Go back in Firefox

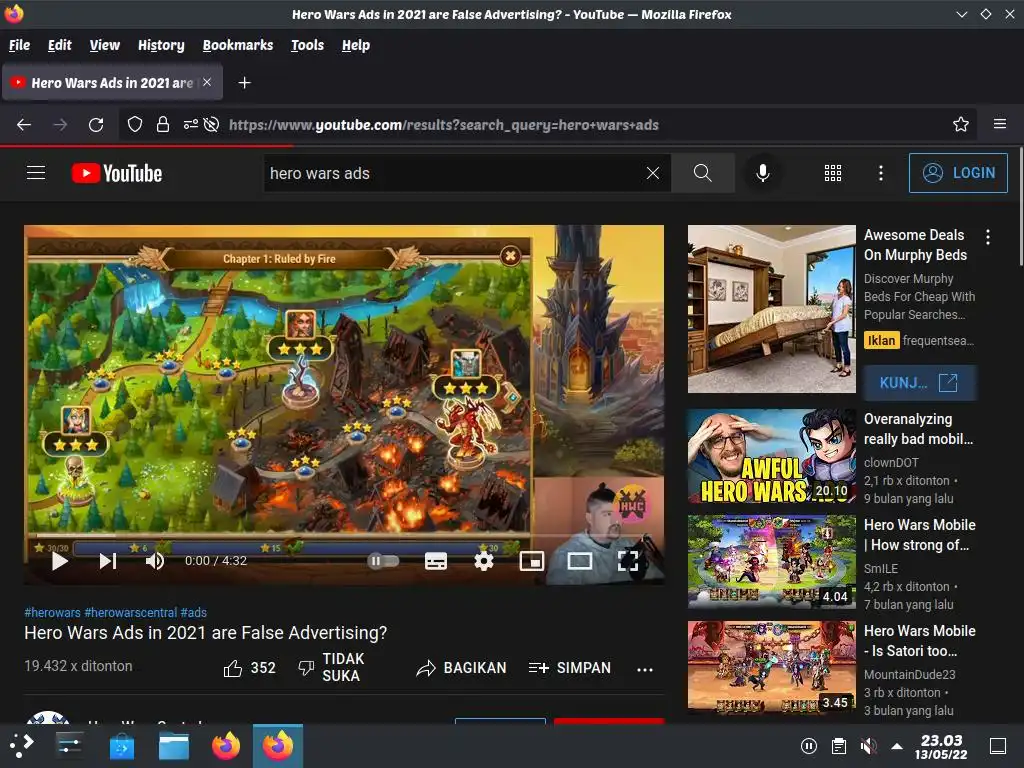tap(24, 125)
